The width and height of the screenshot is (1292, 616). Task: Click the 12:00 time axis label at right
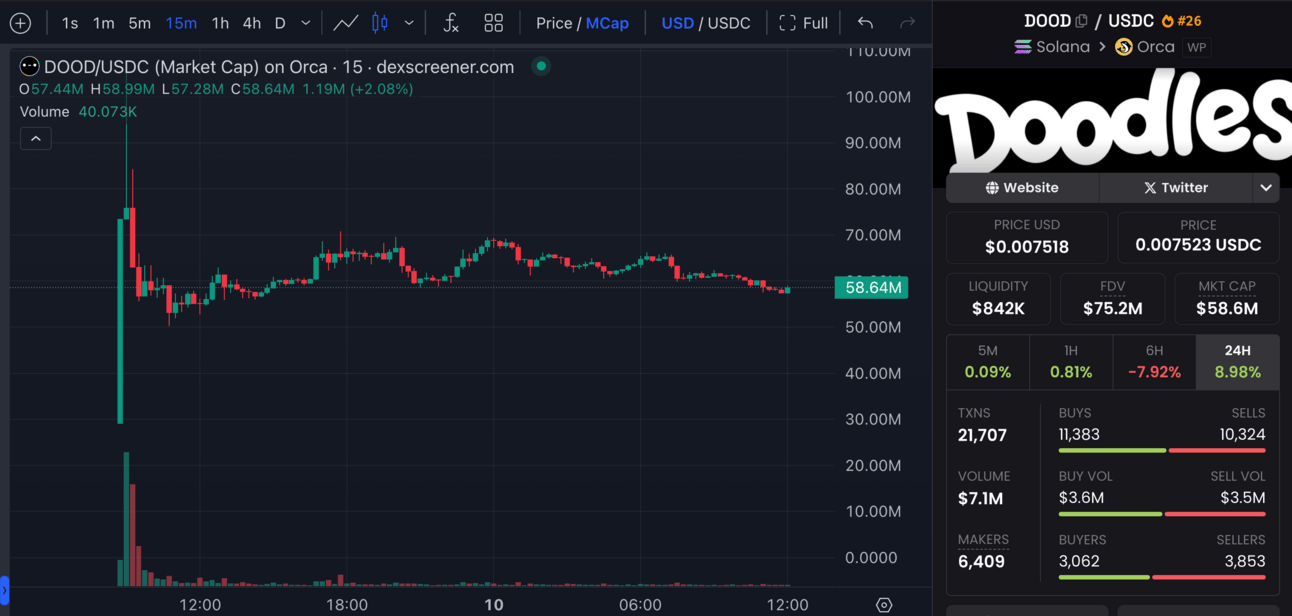pos(788,605)
